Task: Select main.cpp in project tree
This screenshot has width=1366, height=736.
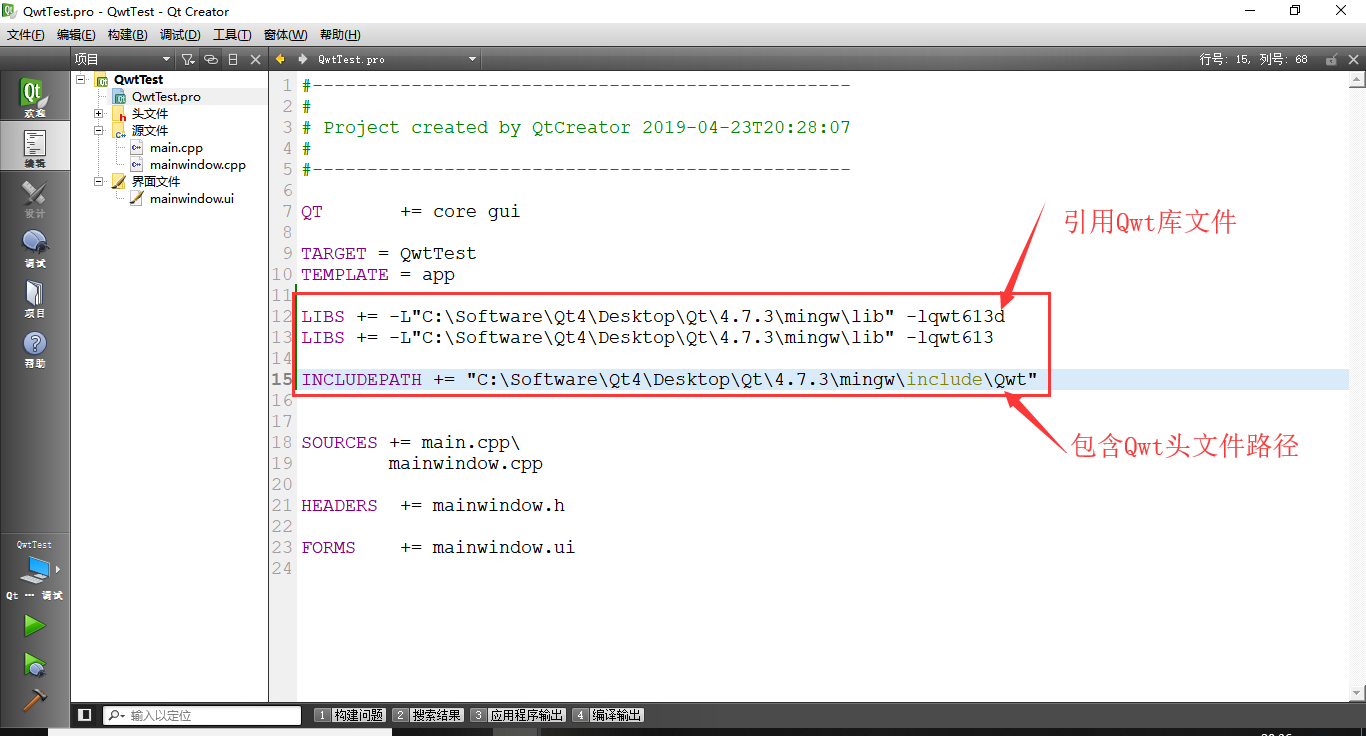Action: coord(176,148)
